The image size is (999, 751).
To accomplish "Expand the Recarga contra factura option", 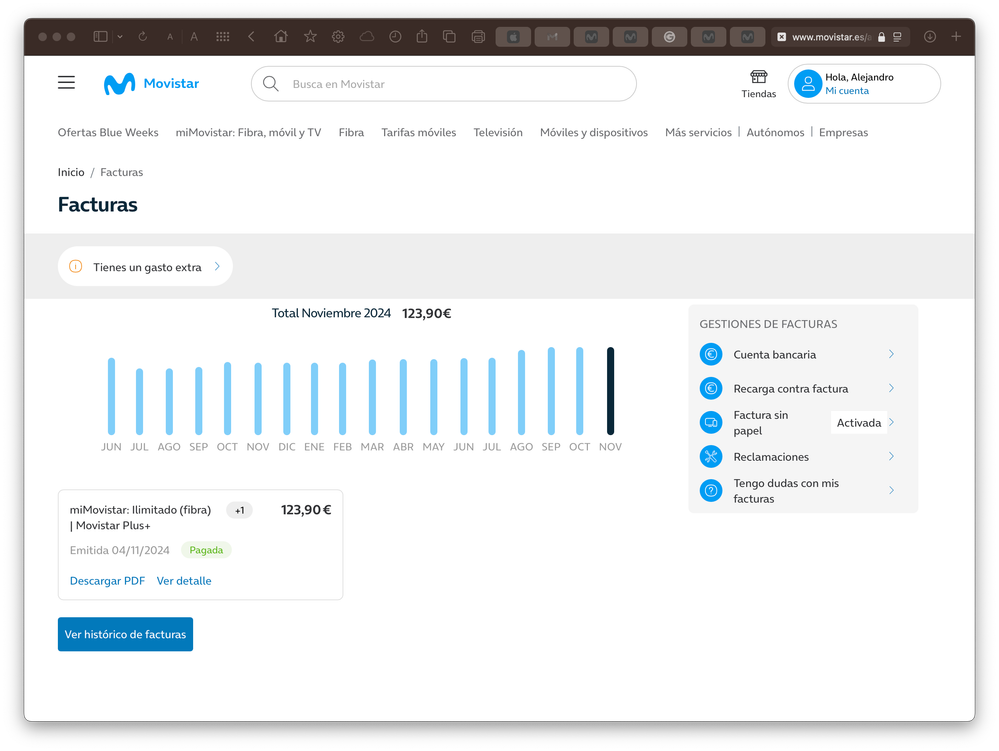I will [x=891, y=388].
